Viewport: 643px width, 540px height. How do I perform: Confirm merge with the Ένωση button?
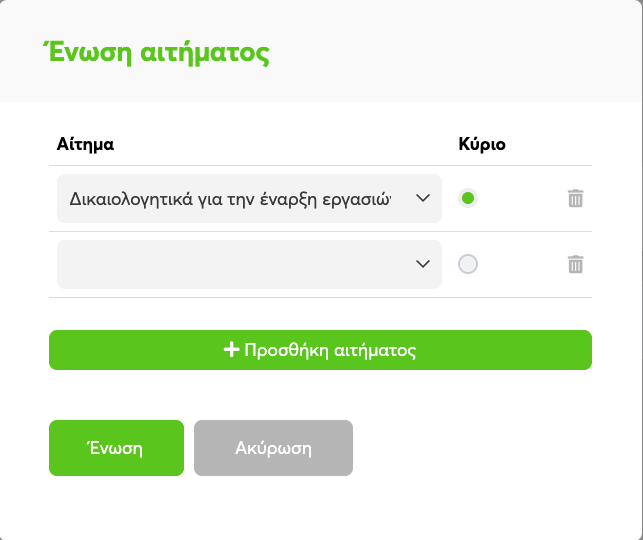coord(116,448)
